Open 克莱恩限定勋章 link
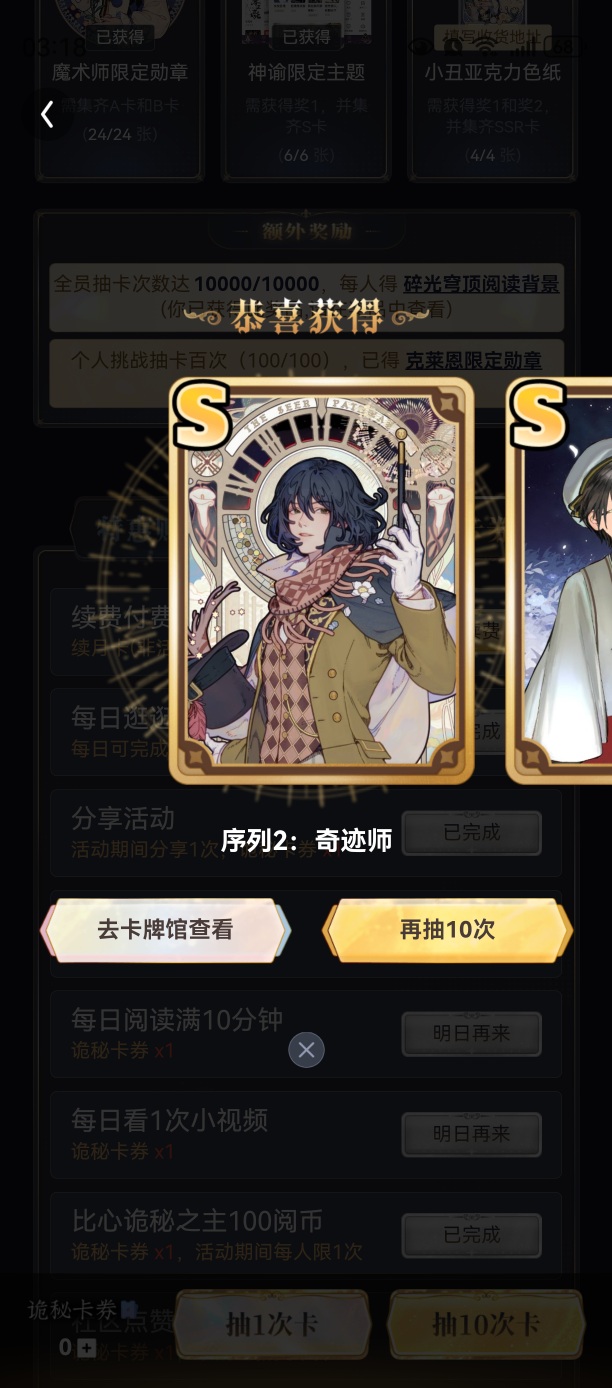Image resolution: width=612 pixels, height=1388 pixels. pos(473,361)
